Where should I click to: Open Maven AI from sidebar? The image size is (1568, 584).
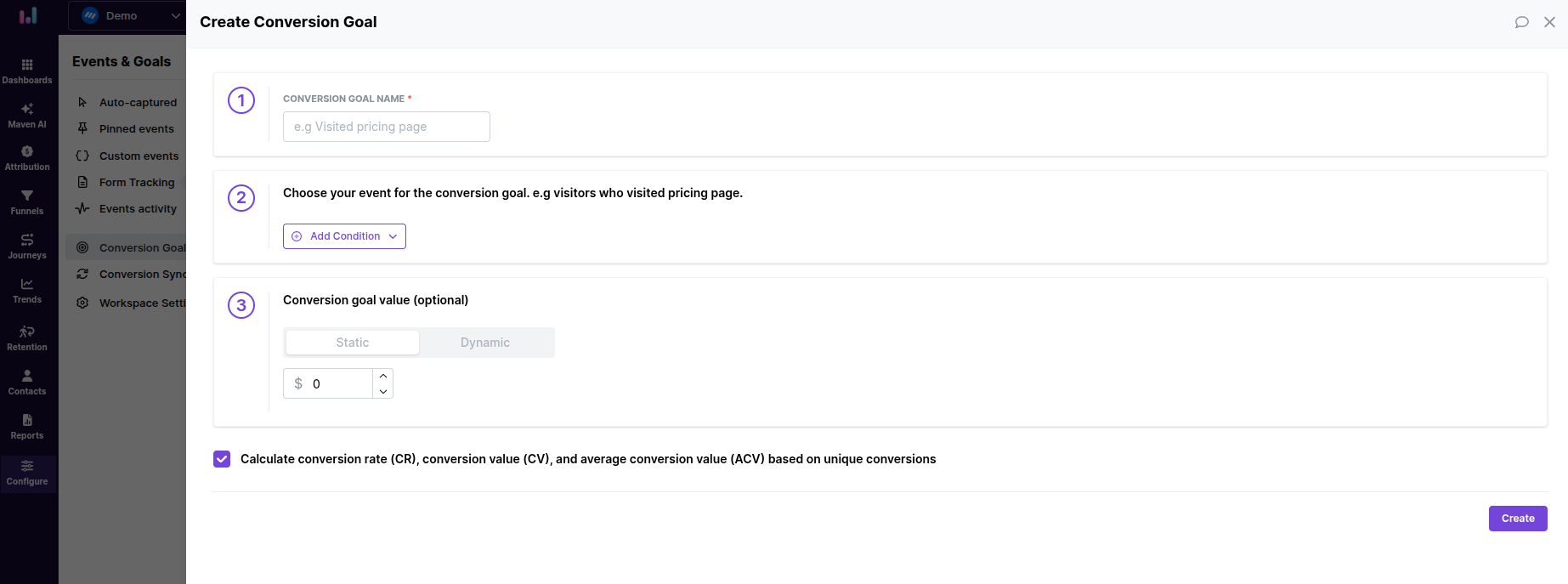click(27, 115)
